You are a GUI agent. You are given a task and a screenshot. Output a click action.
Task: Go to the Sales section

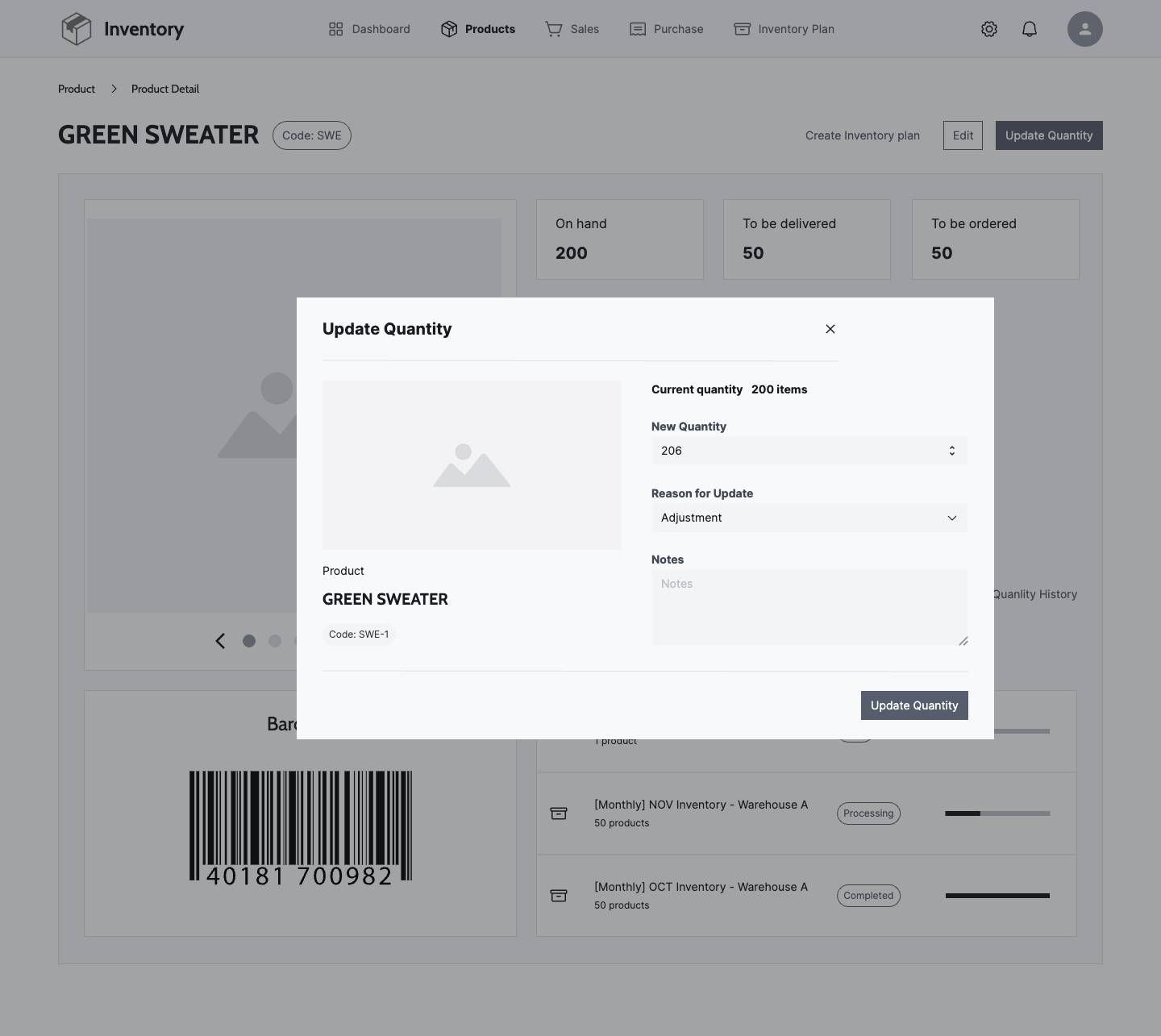572,29
